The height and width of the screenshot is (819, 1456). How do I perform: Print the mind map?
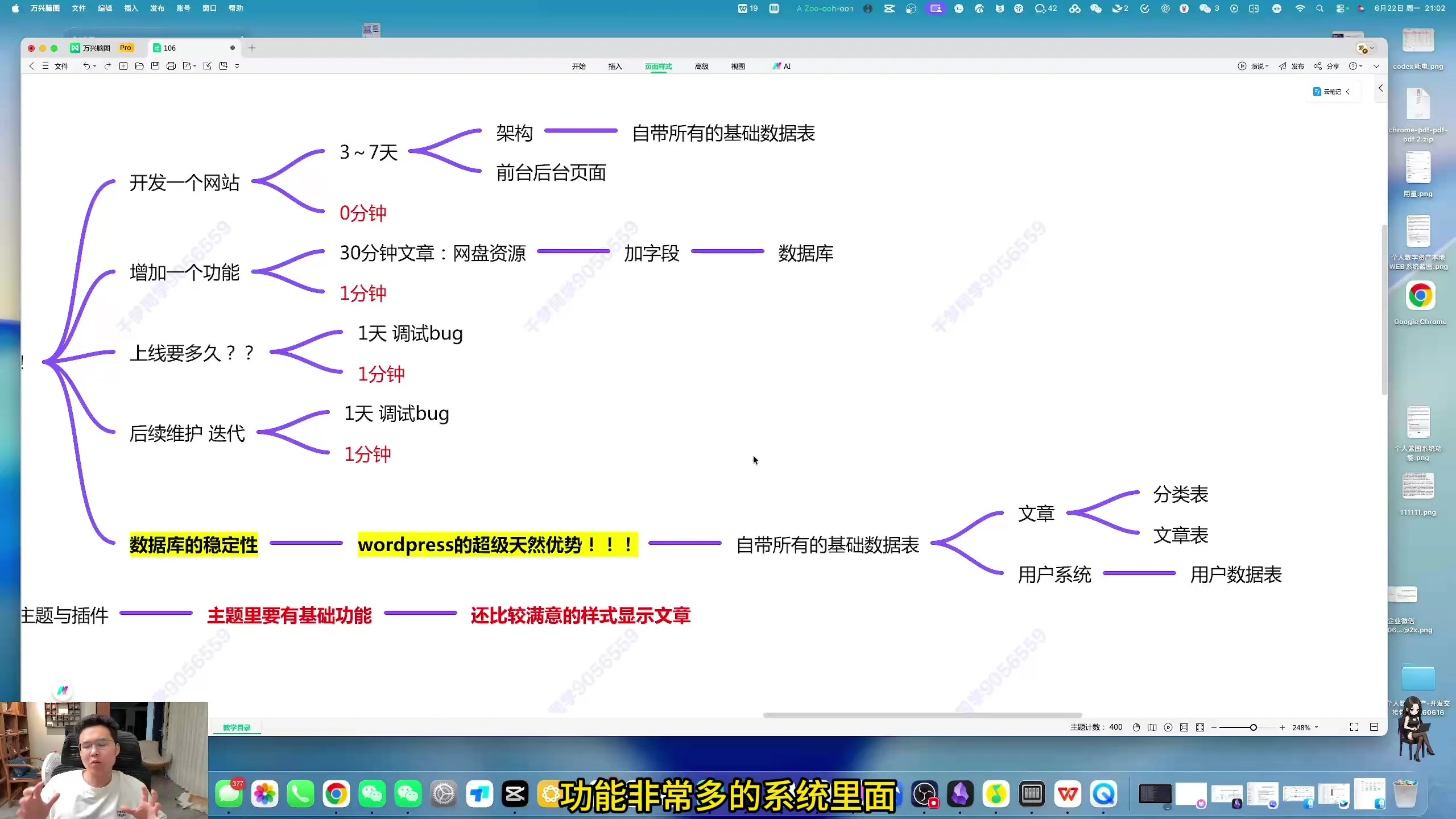pyautogui.click(x=171, y=66)
